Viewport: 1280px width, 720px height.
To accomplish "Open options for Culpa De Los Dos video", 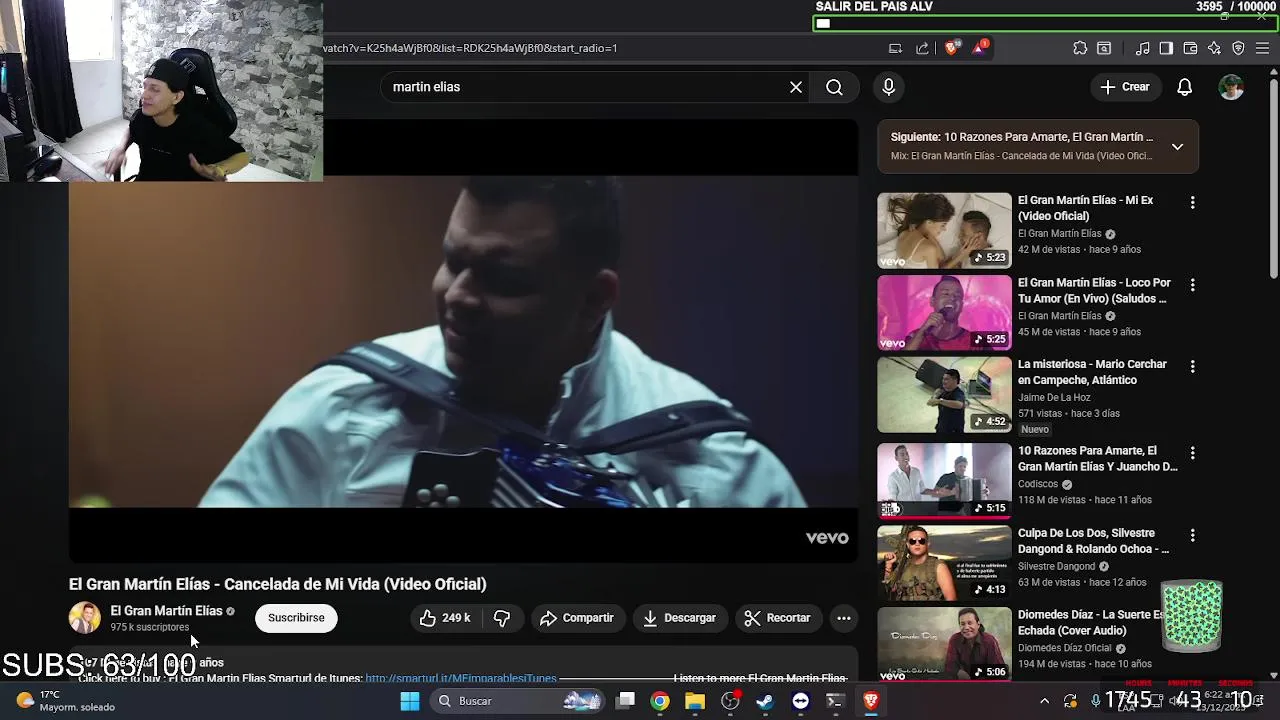I will (1192, 535).
